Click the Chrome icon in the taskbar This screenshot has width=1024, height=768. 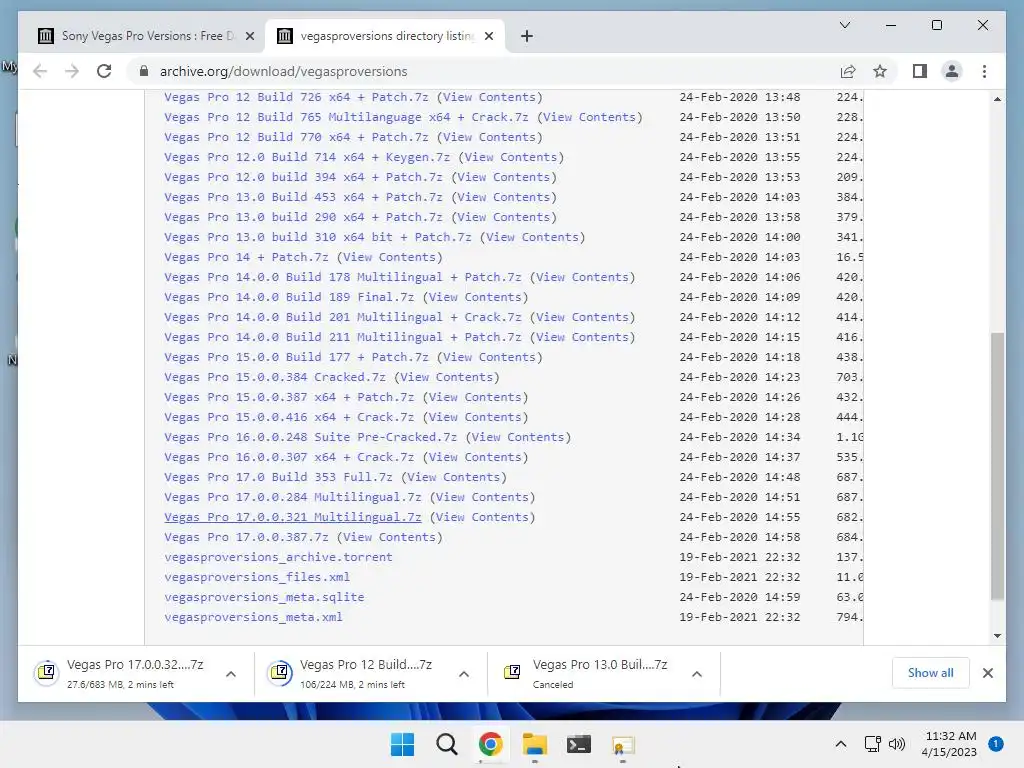click(490, 744)
